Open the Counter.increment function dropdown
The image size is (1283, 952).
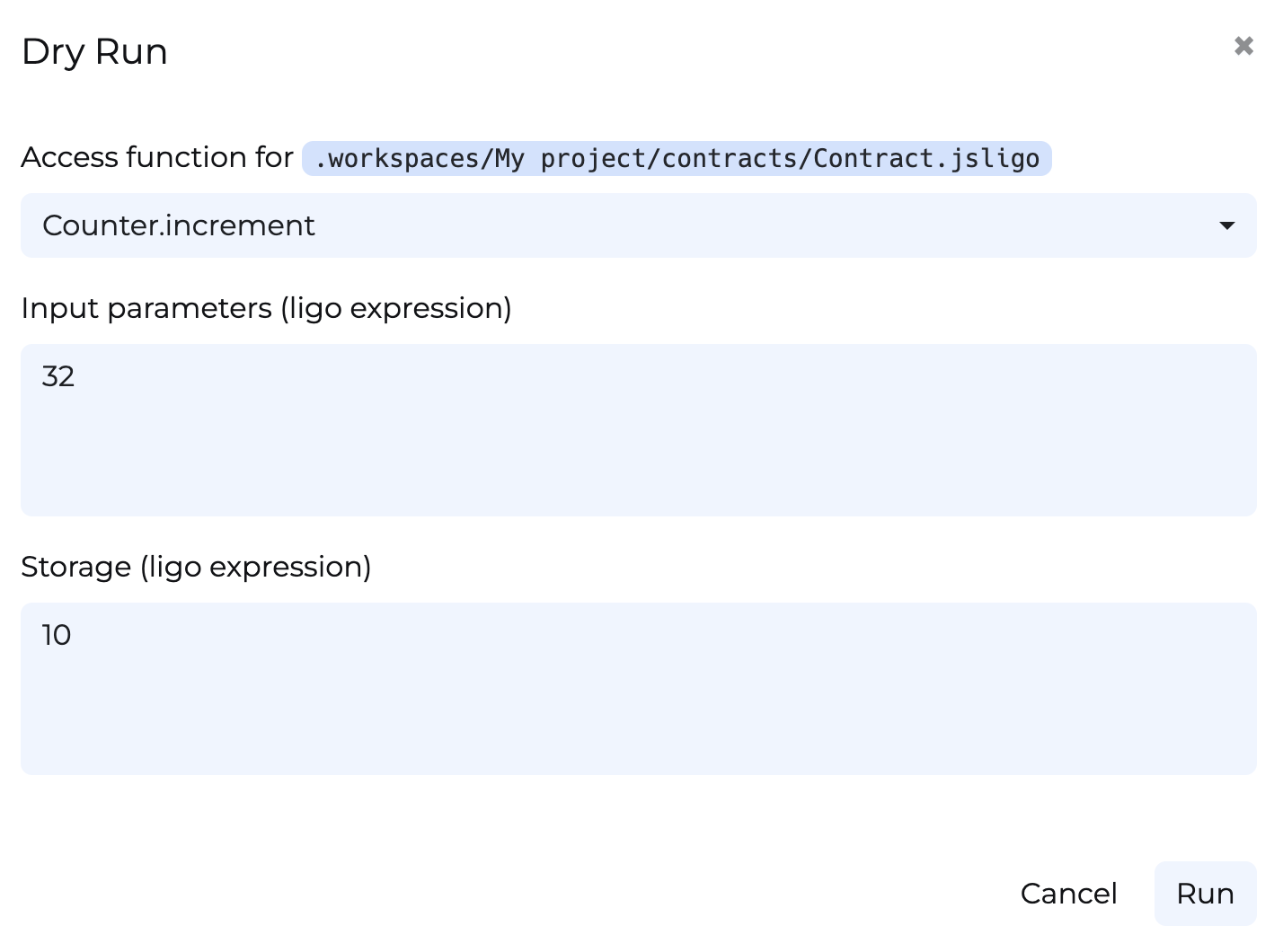pos(638,225)
